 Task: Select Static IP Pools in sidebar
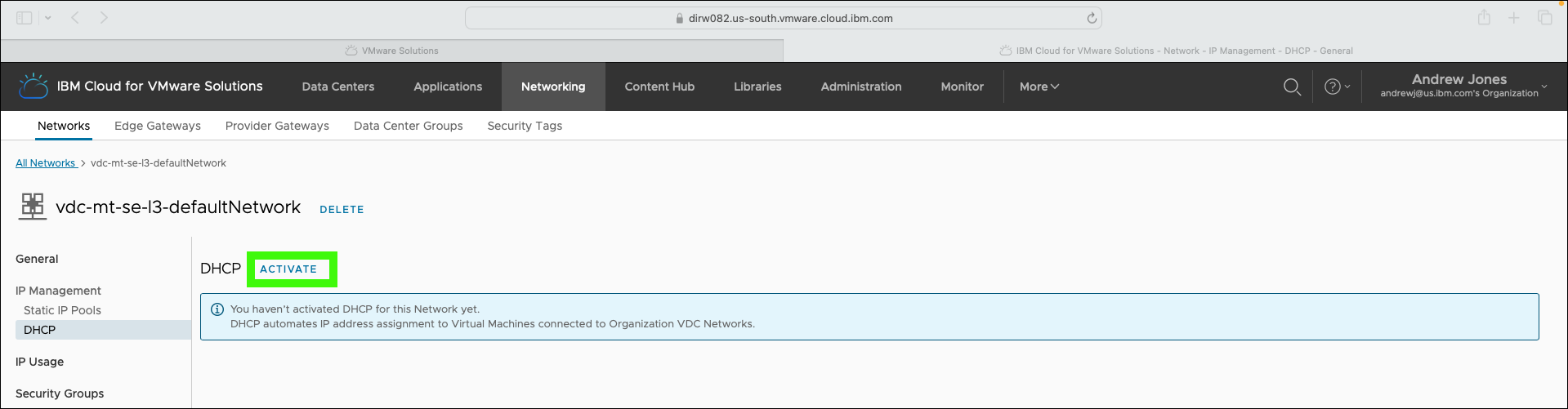pos(62,310)
